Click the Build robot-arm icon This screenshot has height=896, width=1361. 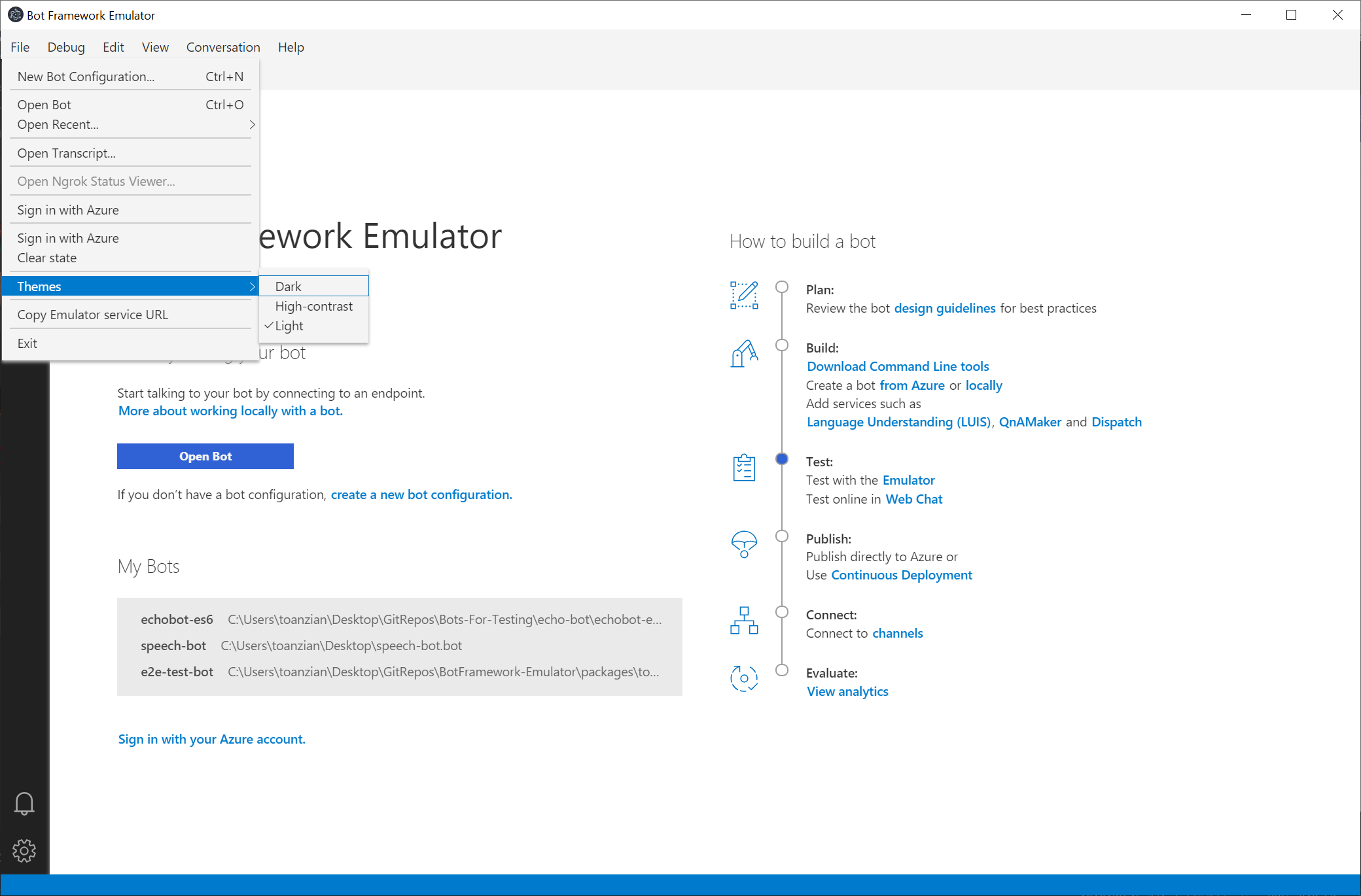[x=744, y=354]
